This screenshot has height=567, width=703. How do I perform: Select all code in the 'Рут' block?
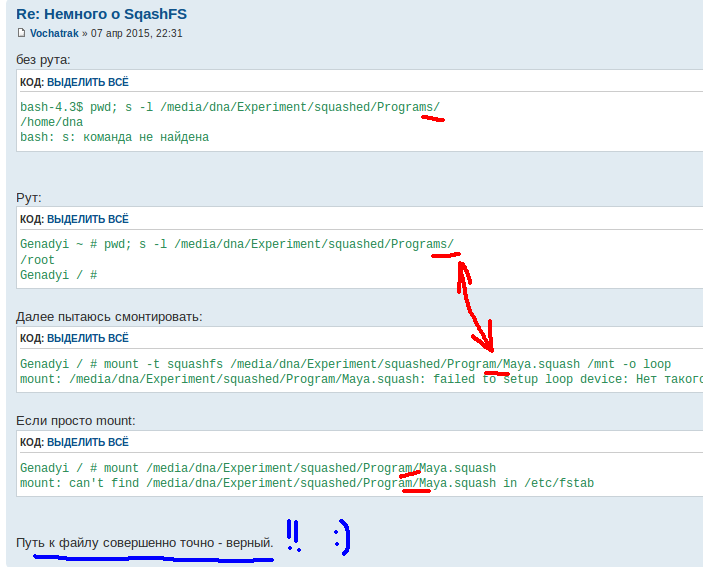88,219
